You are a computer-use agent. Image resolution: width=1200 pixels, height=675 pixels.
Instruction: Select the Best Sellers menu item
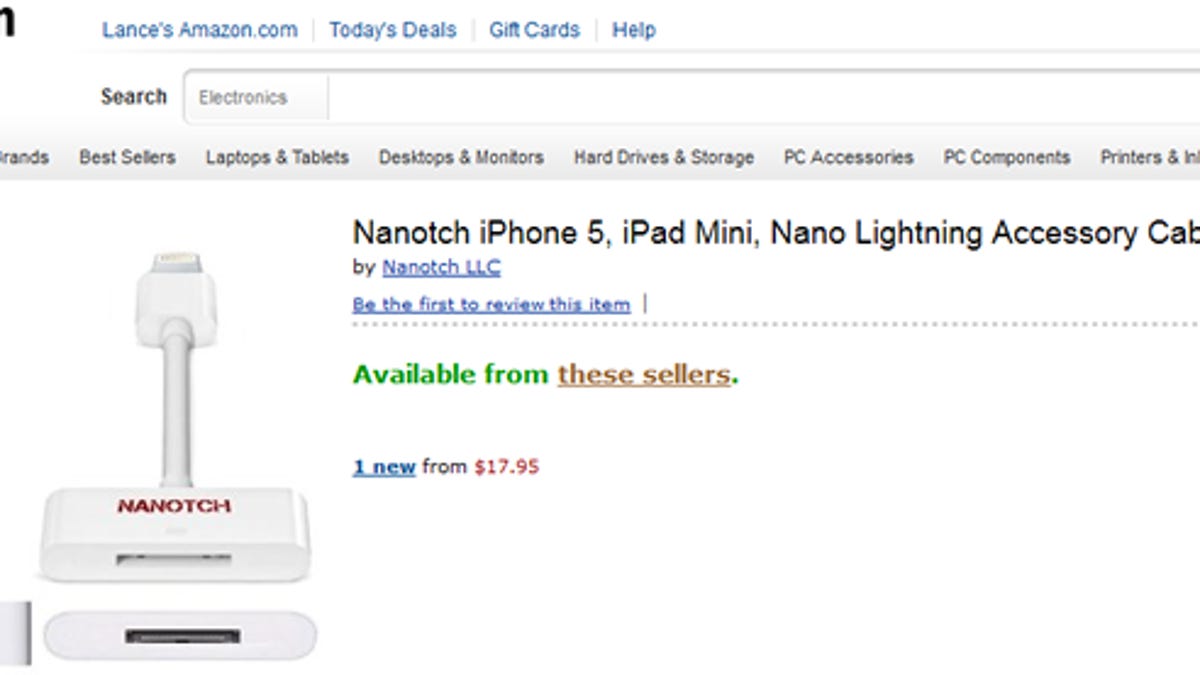point(127,157)
